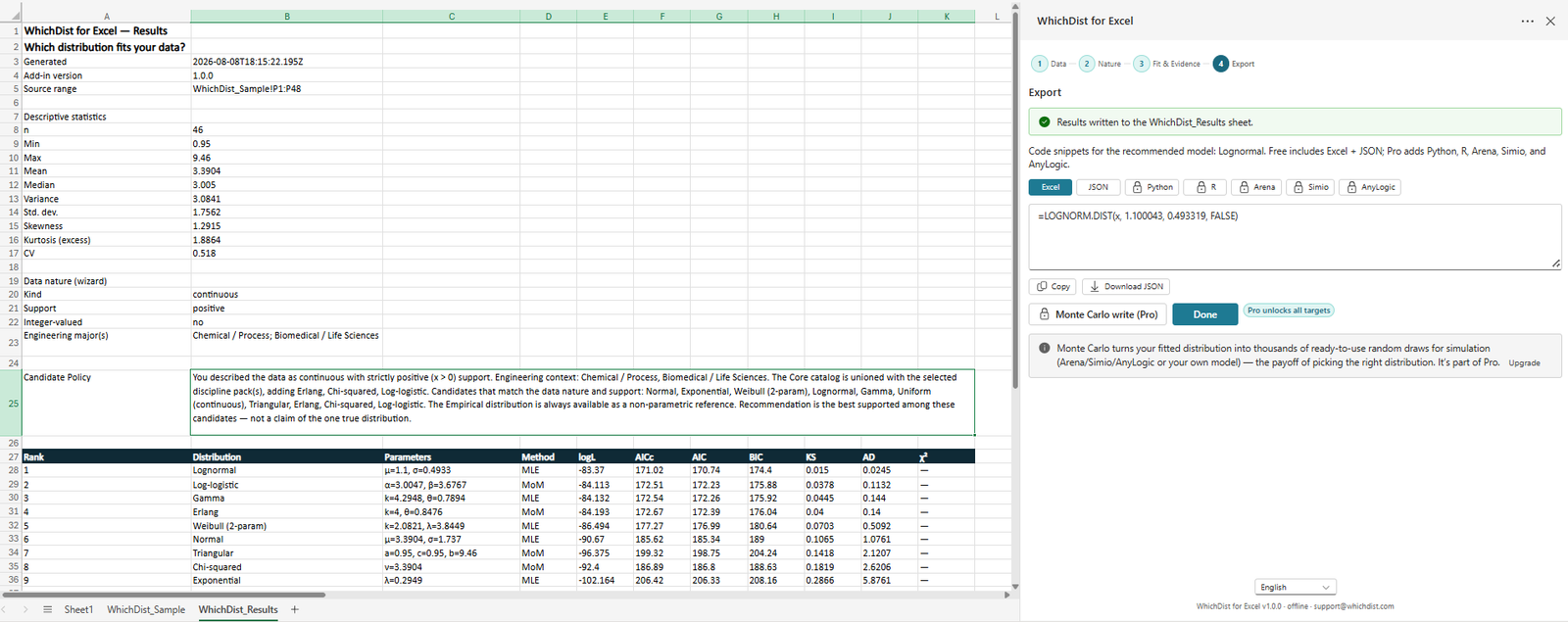Viewport: 1568px width, 622px height.
Task: Open the English language dropdown
Action: pos(1295,587)
